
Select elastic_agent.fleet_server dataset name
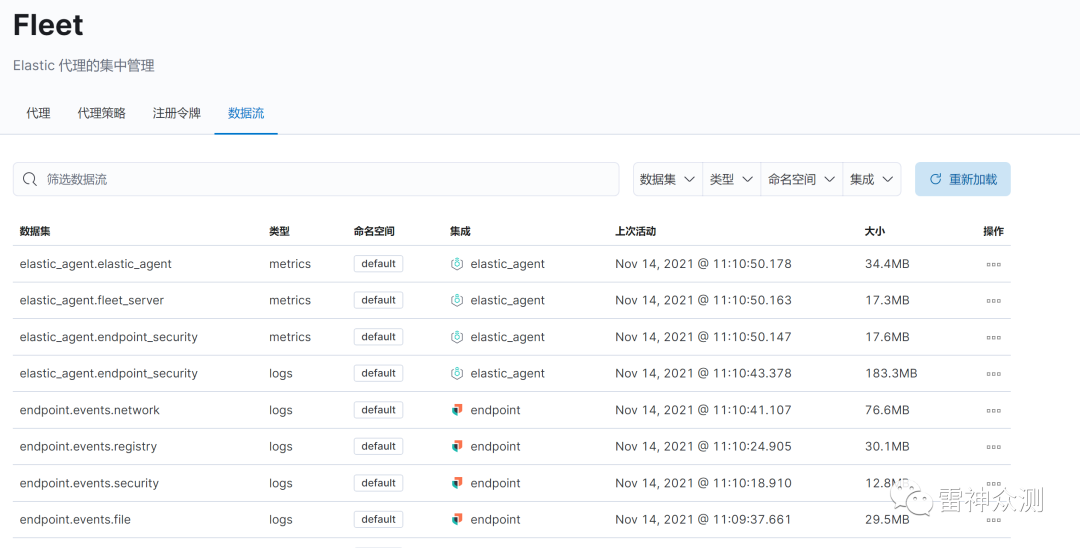click(92, 300)
